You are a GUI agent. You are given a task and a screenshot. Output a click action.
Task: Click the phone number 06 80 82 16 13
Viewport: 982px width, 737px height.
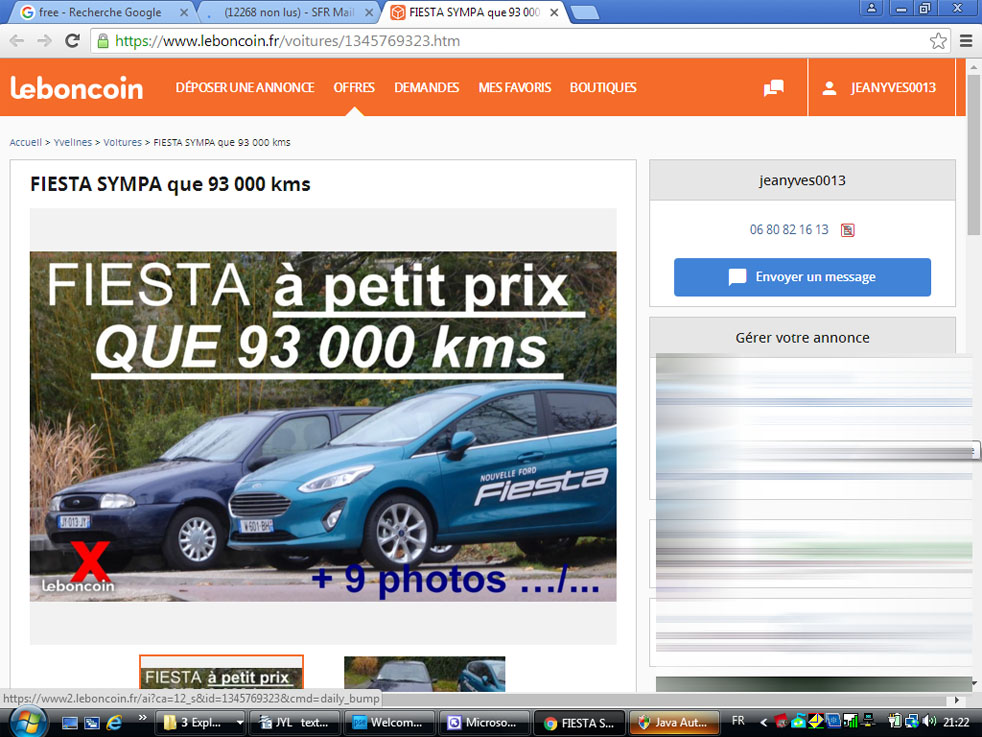tap(789, 230)
